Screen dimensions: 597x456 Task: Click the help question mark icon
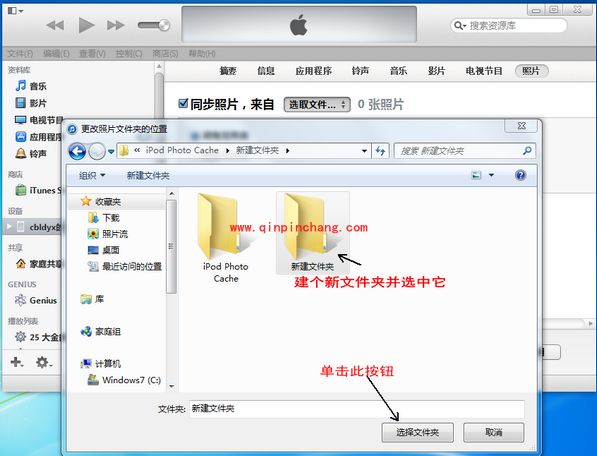point(520,175)
